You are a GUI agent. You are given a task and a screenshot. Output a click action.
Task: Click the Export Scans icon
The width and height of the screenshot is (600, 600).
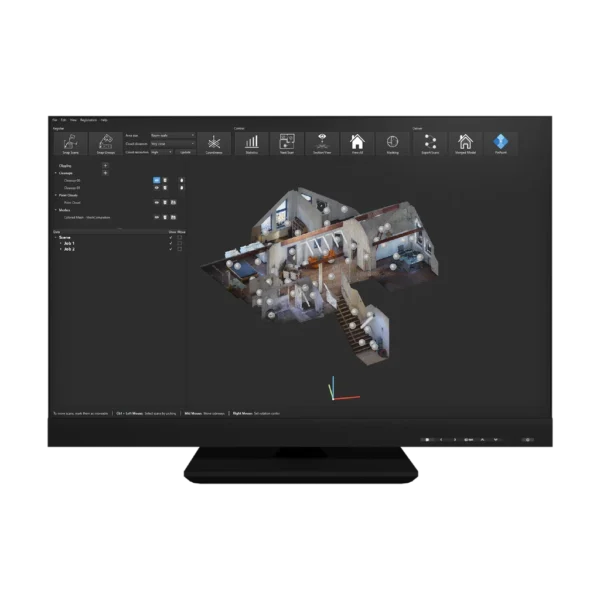[x=430, y=143]
